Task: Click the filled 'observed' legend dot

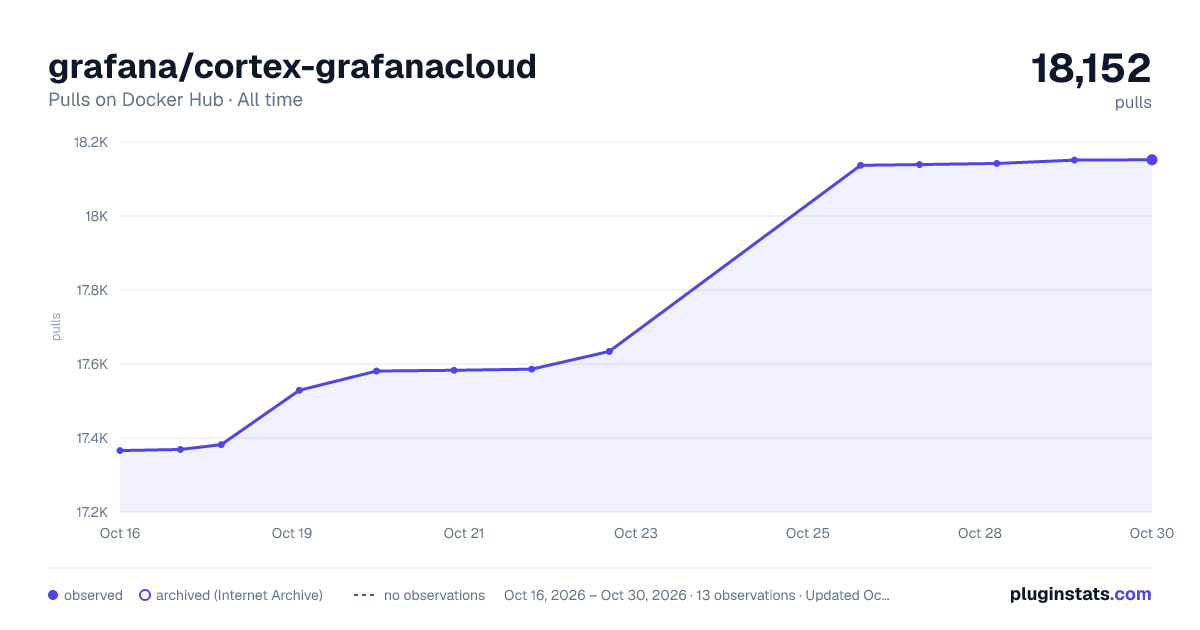Action: click(x=53, y=595)
